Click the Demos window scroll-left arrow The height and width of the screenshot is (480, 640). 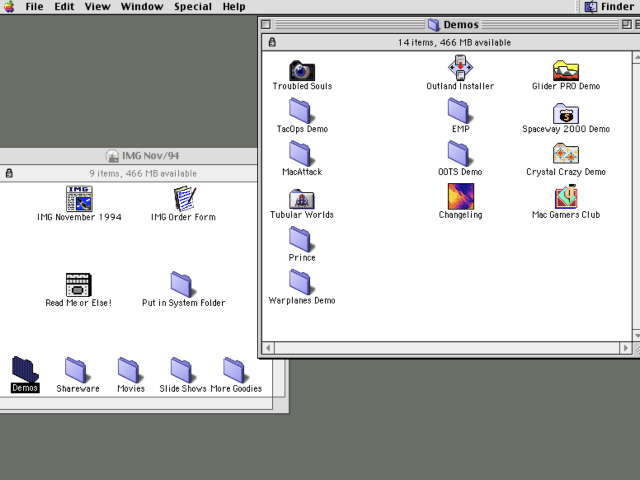click(x=268, y=348)
